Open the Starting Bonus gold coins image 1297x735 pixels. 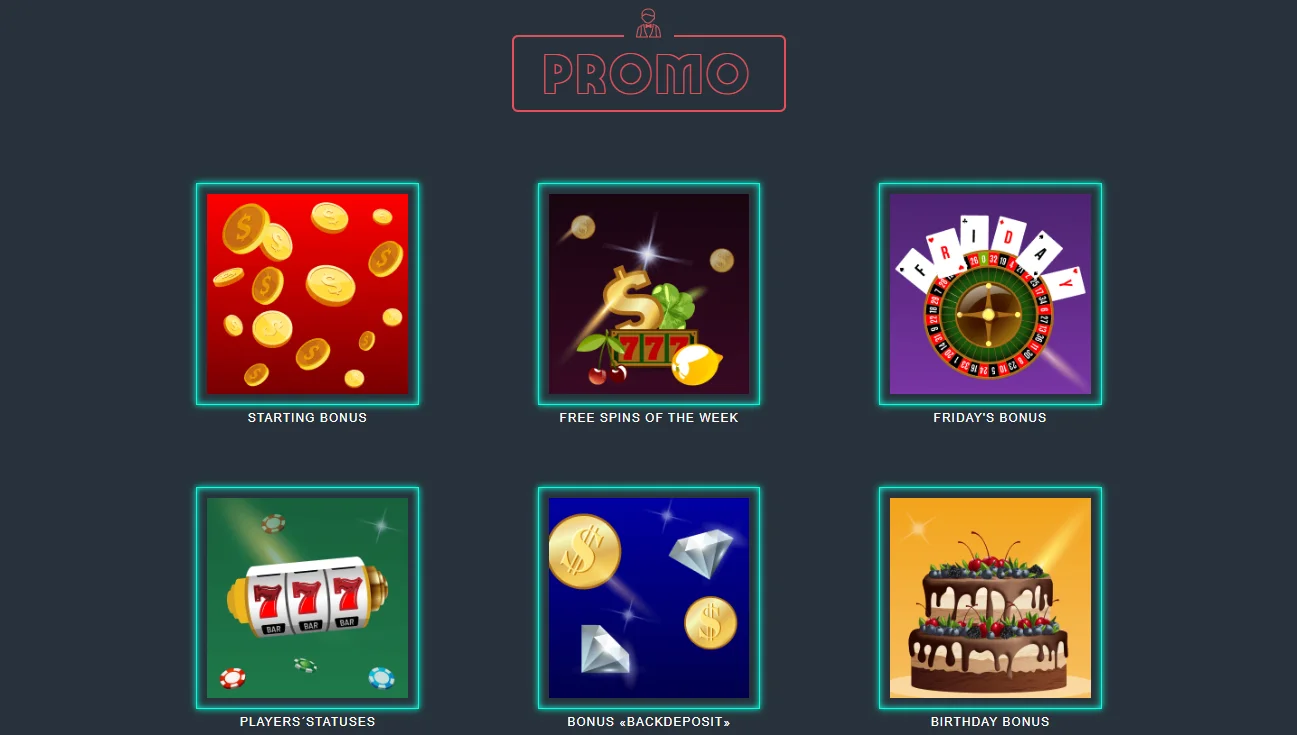[307, 294]
